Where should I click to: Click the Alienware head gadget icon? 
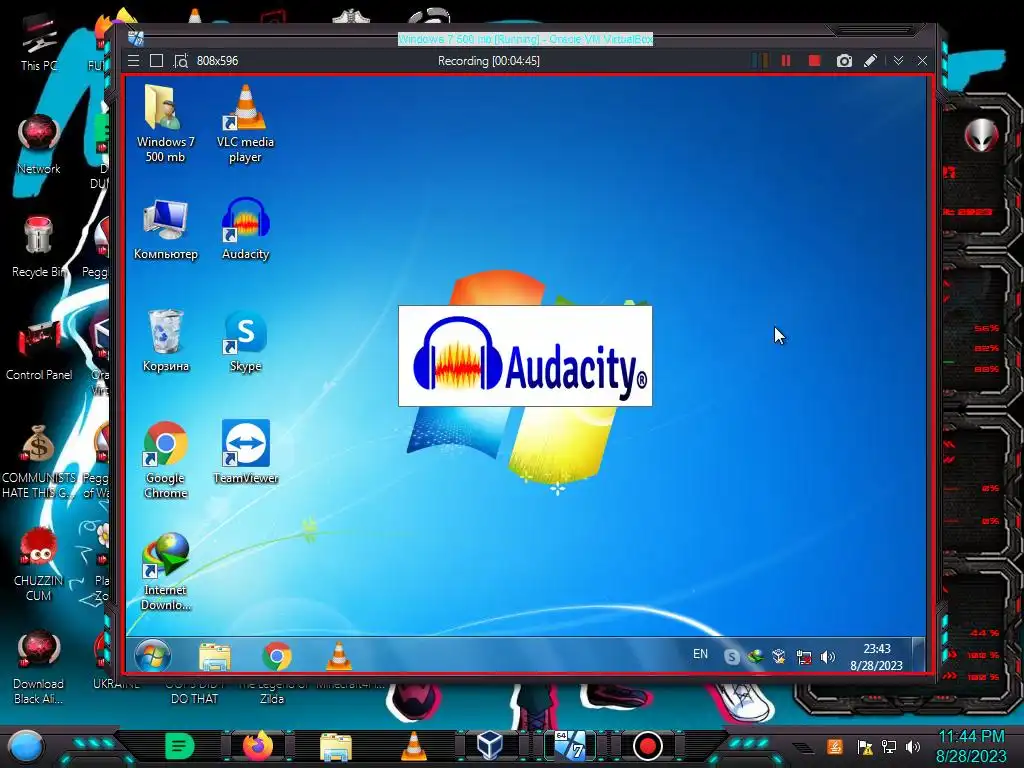pyautogui.click(x=981, y=135)
